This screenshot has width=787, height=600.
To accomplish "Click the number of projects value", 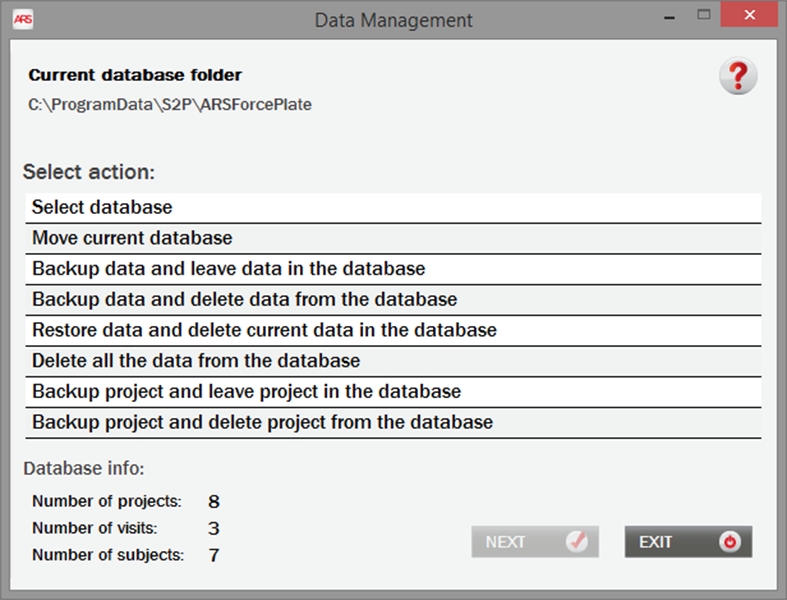I will pyautogui.click(x=214, y=501).
